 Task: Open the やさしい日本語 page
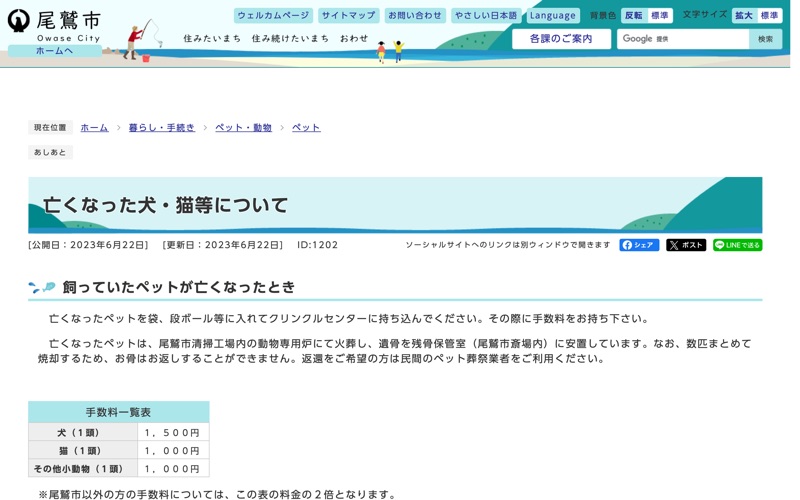(x=486, y=15)
